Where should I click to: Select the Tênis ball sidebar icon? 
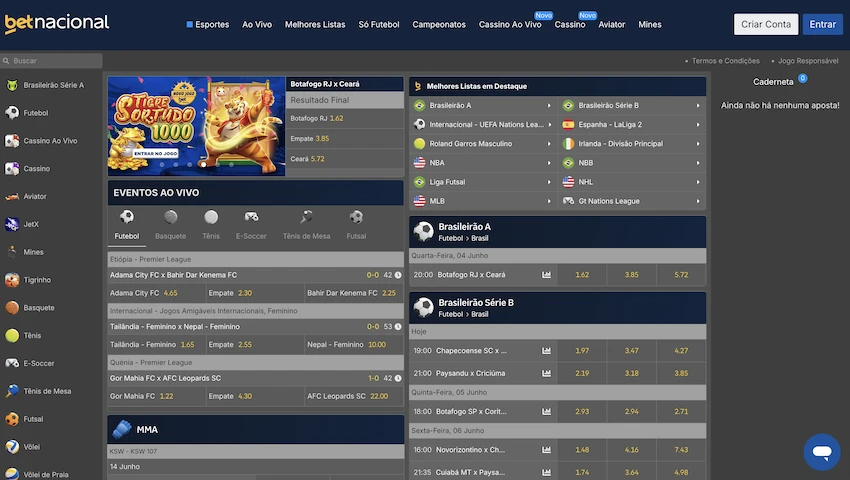pos(12,335)
